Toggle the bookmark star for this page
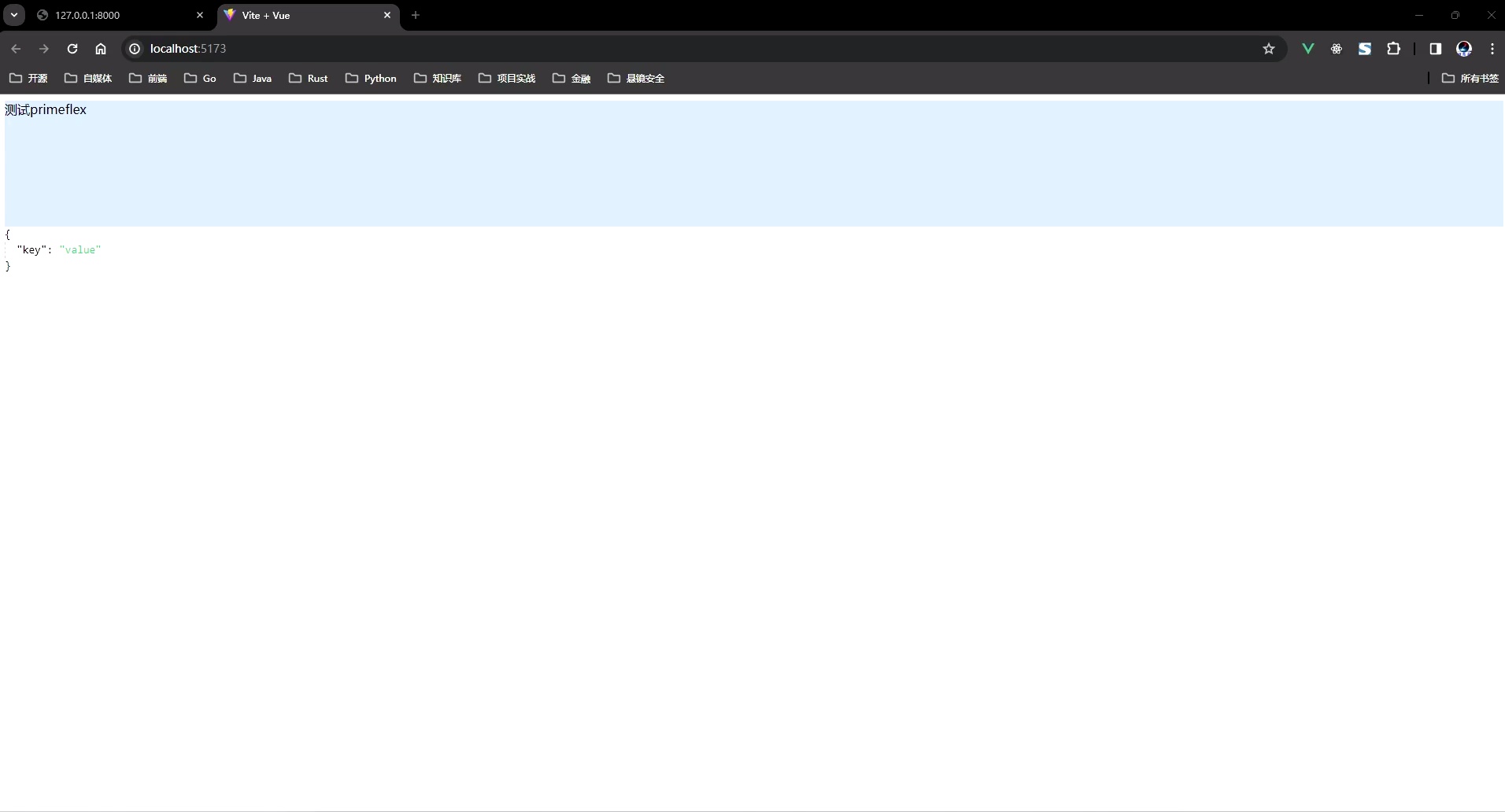The height and width of the screenshot is (812, 1505). 1269,48
